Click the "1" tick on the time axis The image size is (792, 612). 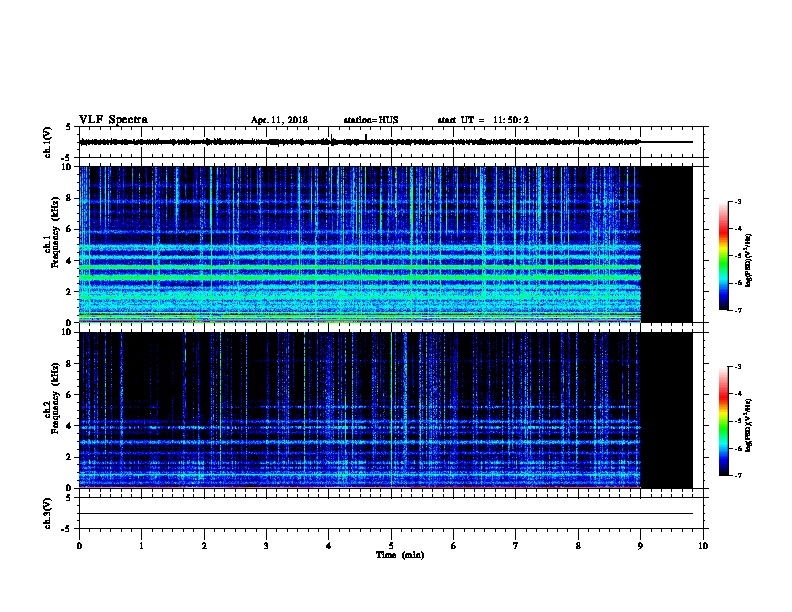click(141, 546)
